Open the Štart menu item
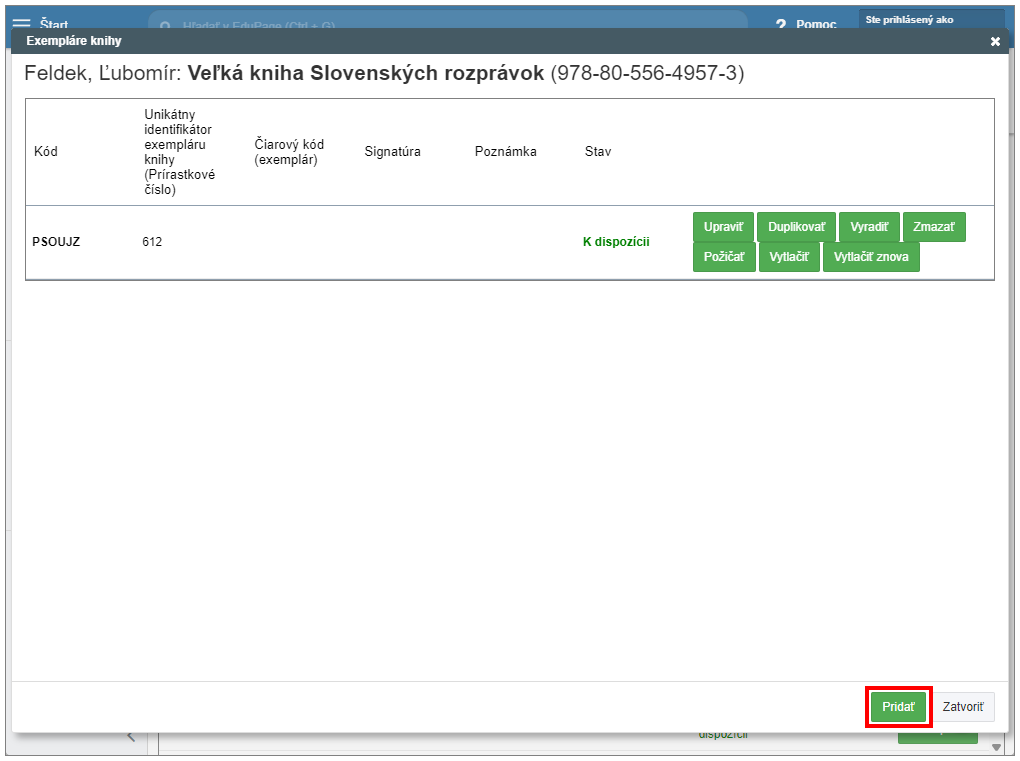The height and width of the screenshot is (761, 1020). coord(54,22)
